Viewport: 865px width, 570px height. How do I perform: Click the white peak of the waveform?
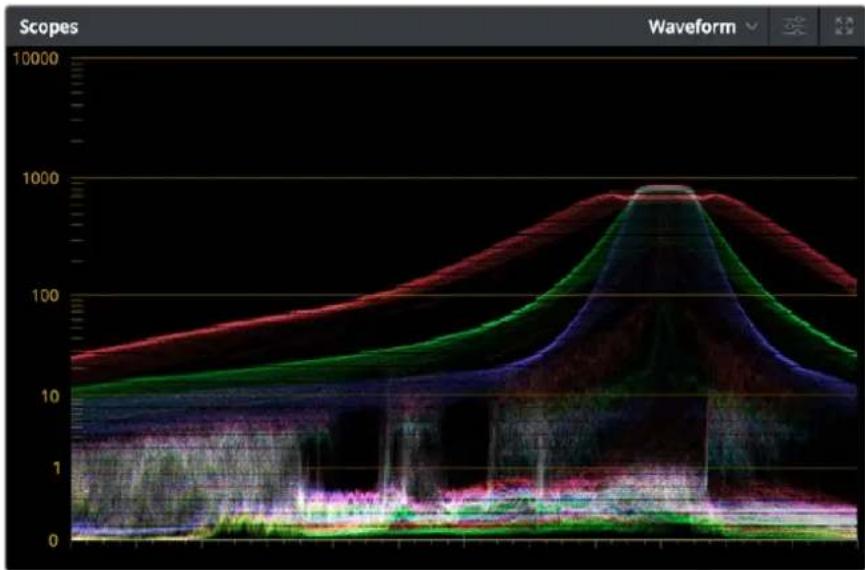click(665, 190)
